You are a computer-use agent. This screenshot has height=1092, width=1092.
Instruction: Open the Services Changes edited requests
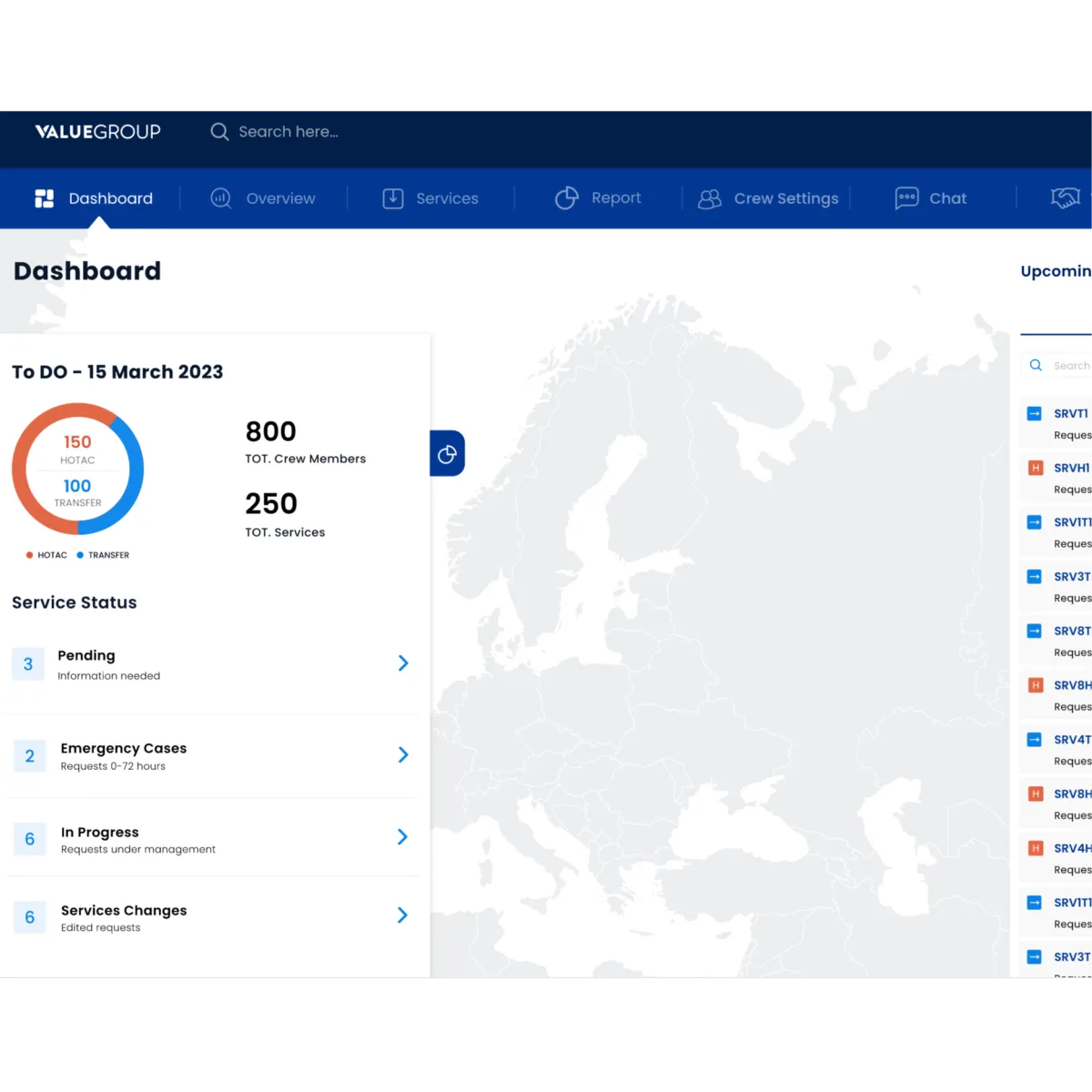tap(401, 915)
